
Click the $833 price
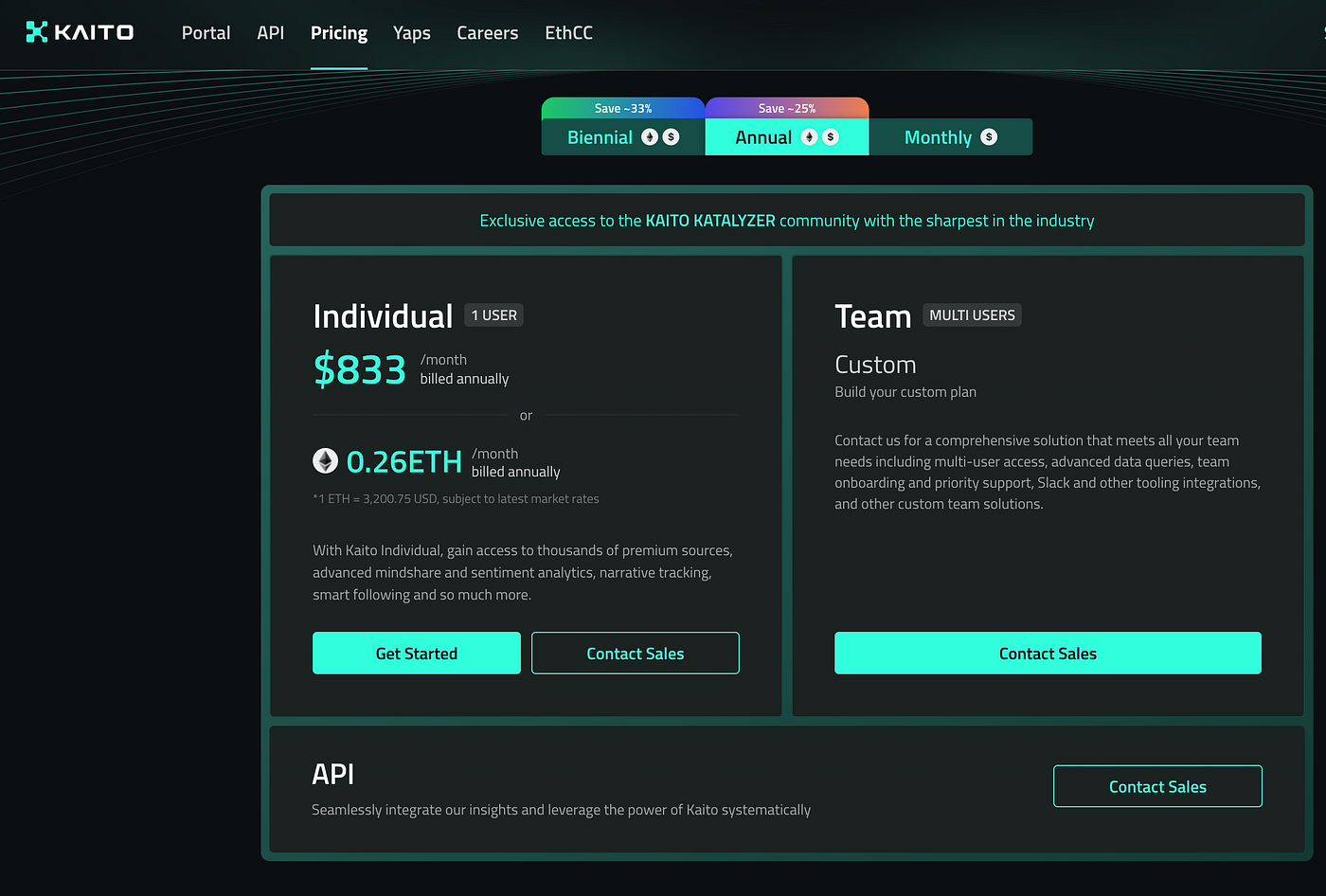[x=360, y=369]
